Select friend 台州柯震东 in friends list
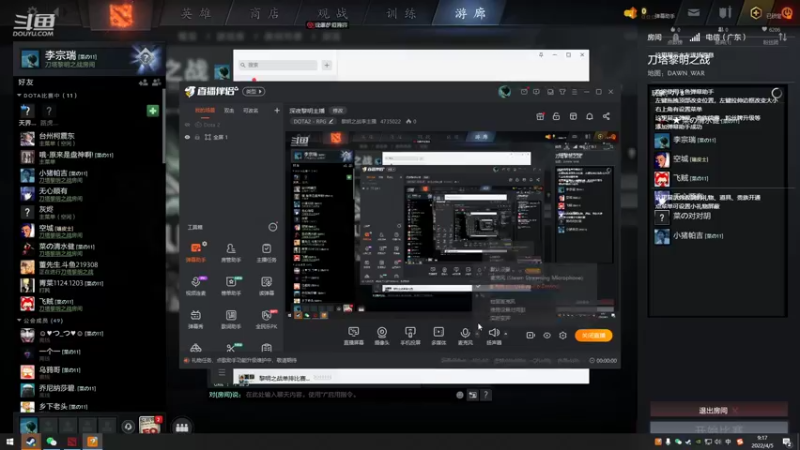Viewport: 800px width, 450px height. pyautogui.click(x=90, y=139)
